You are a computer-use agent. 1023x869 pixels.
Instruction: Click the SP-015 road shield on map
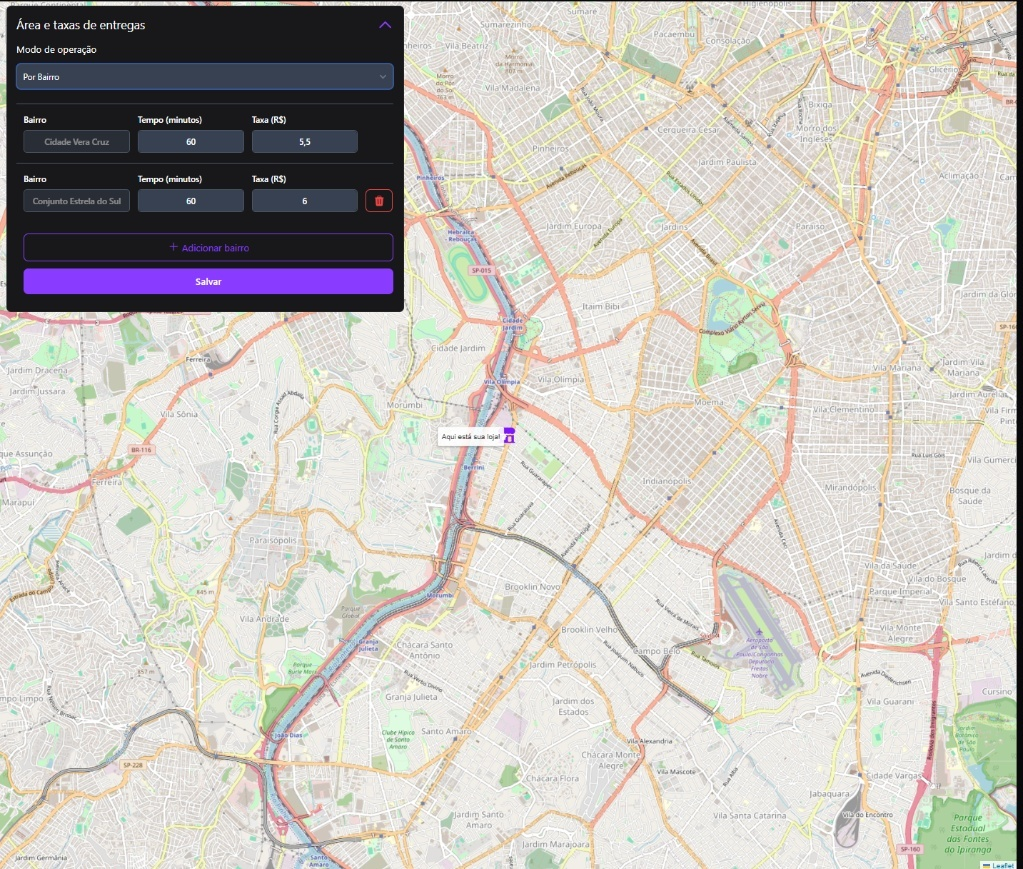click(481, 271)
